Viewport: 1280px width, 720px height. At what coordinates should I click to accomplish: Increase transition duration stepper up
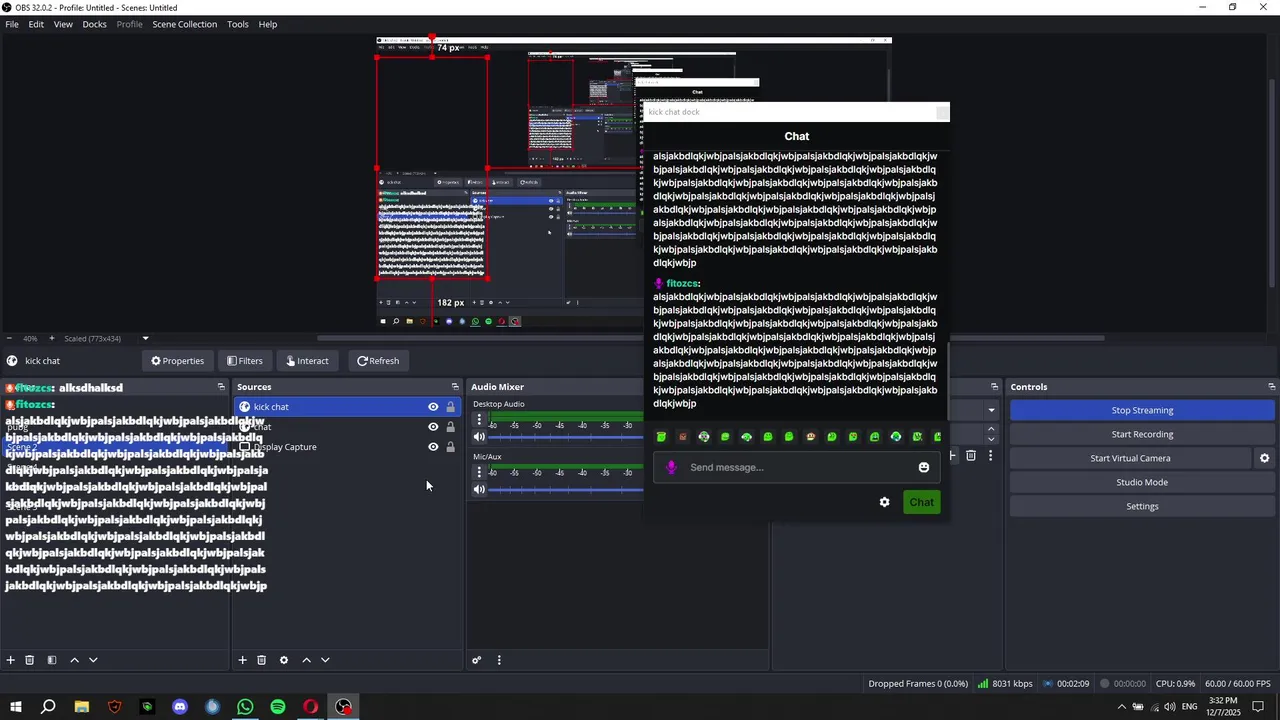(991, 429)
